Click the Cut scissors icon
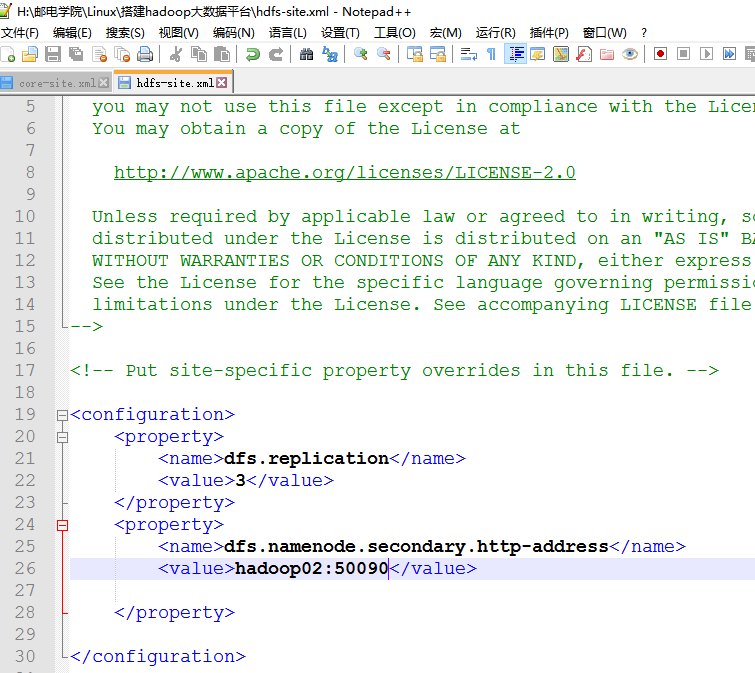This screenshot has height=673, width=755. 176,54
